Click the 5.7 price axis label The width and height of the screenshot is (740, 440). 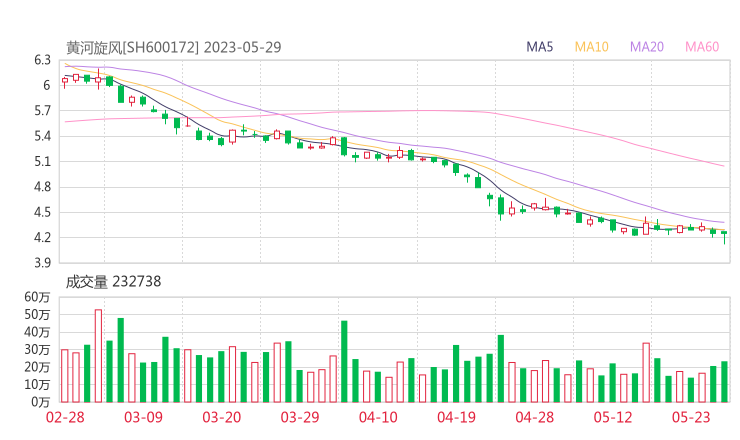point(42,111)
